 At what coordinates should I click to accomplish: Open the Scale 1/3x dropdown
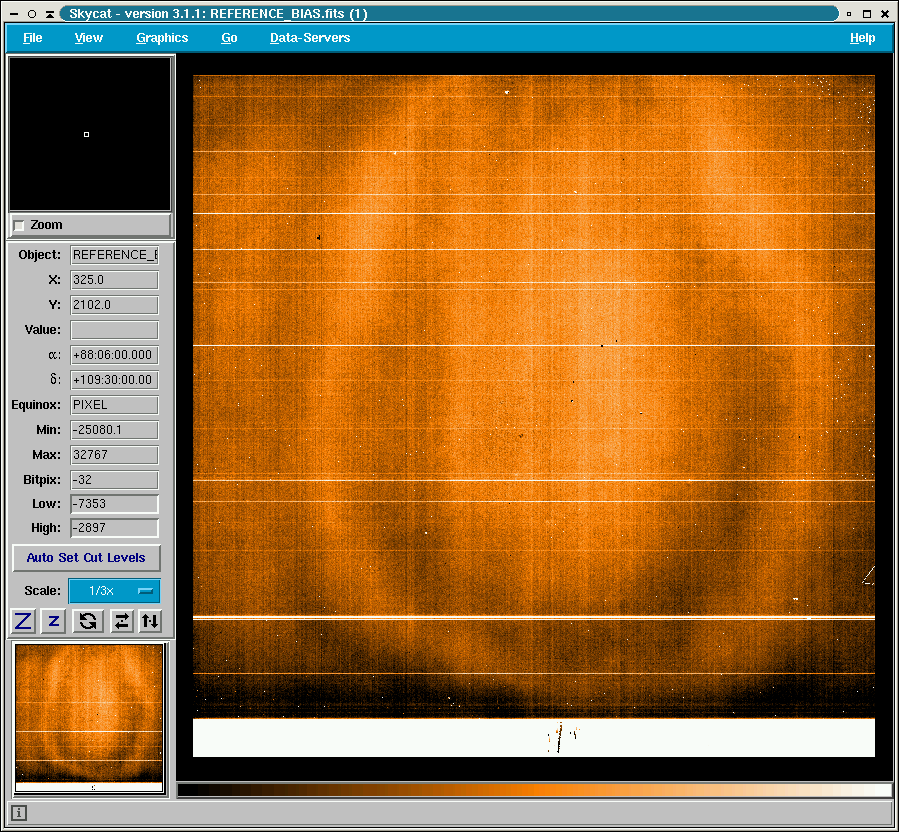[x=114, y=591]
